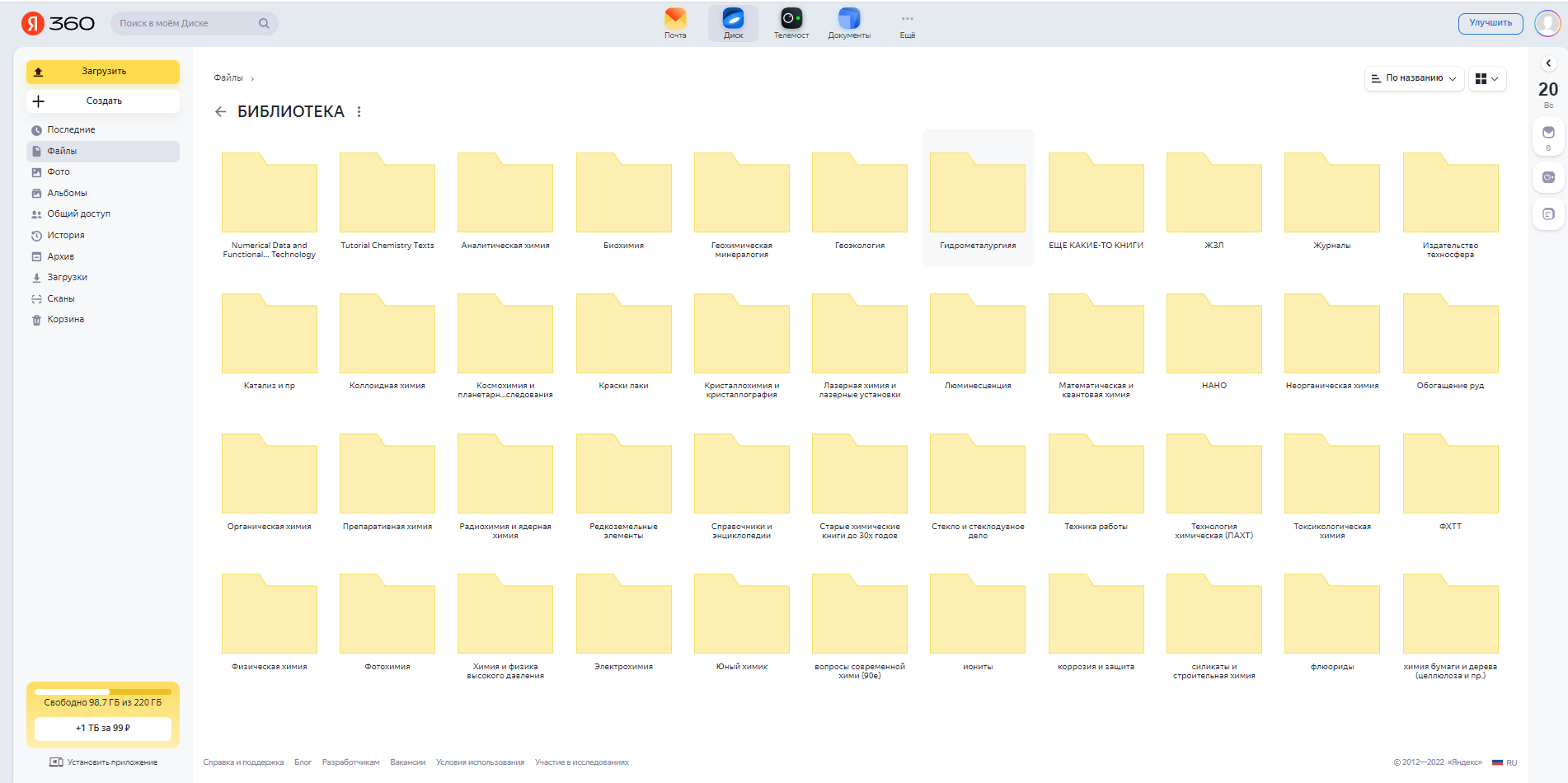Viewport: 1568px width, 783px height.
Task: Open the Аналитическая химия folder
Action: 505,200
